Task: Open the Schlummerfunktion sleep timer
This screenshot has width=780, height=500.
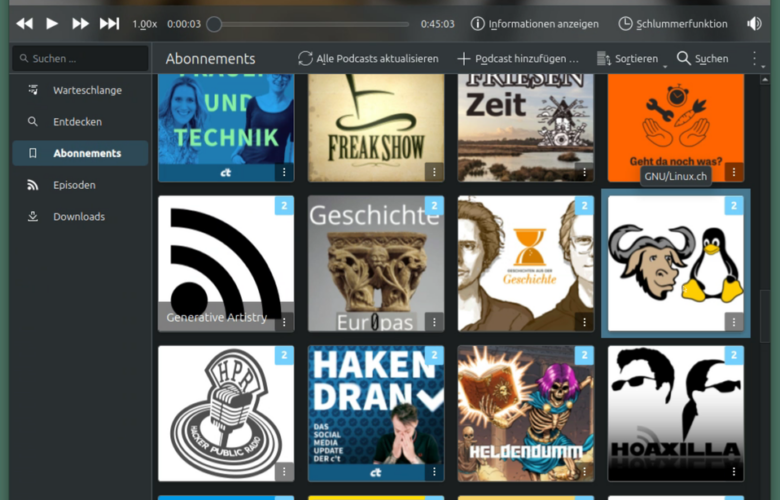Action: (673, 24)
